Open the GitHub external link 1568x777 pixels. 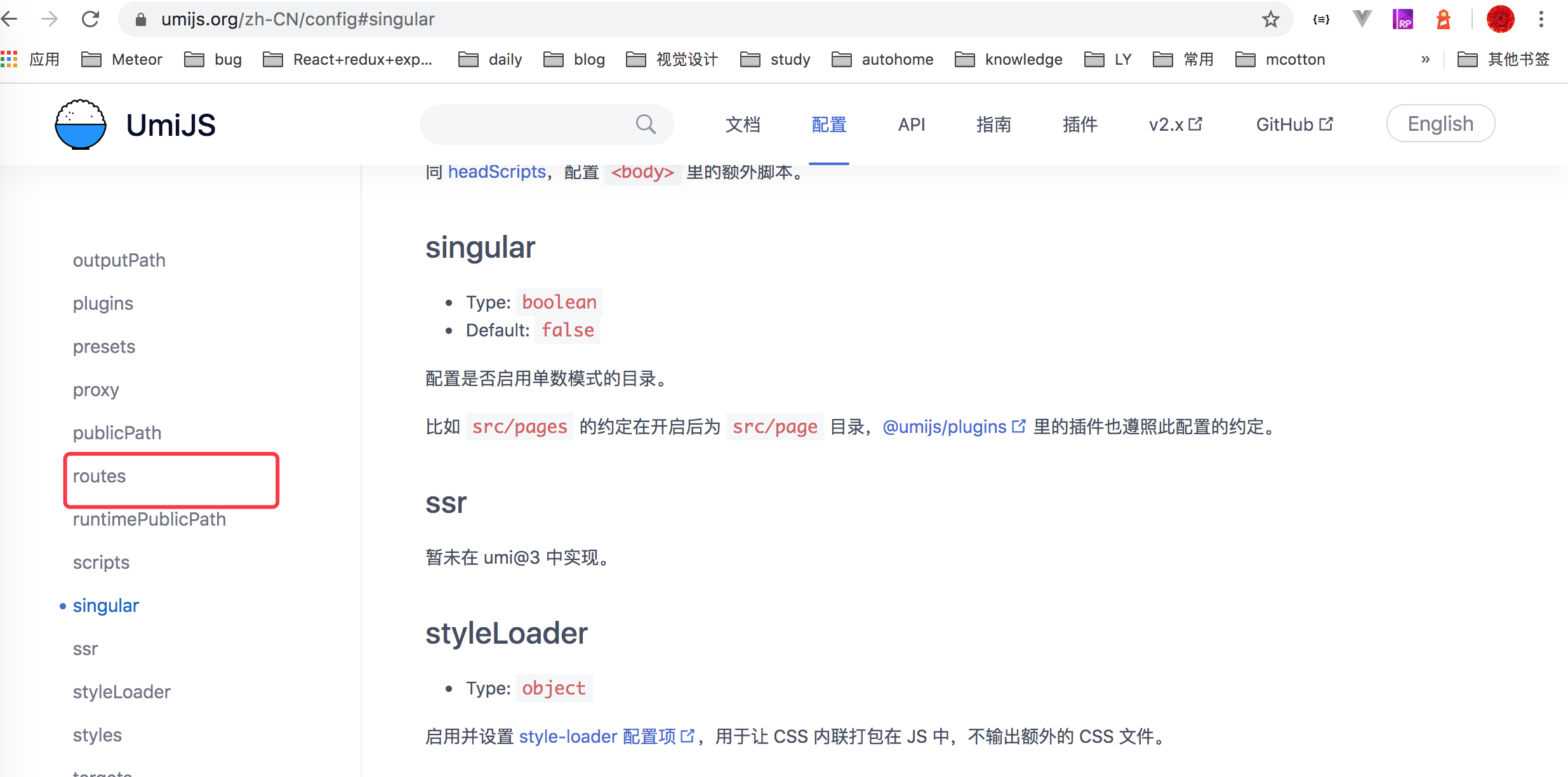point(1294,124)
